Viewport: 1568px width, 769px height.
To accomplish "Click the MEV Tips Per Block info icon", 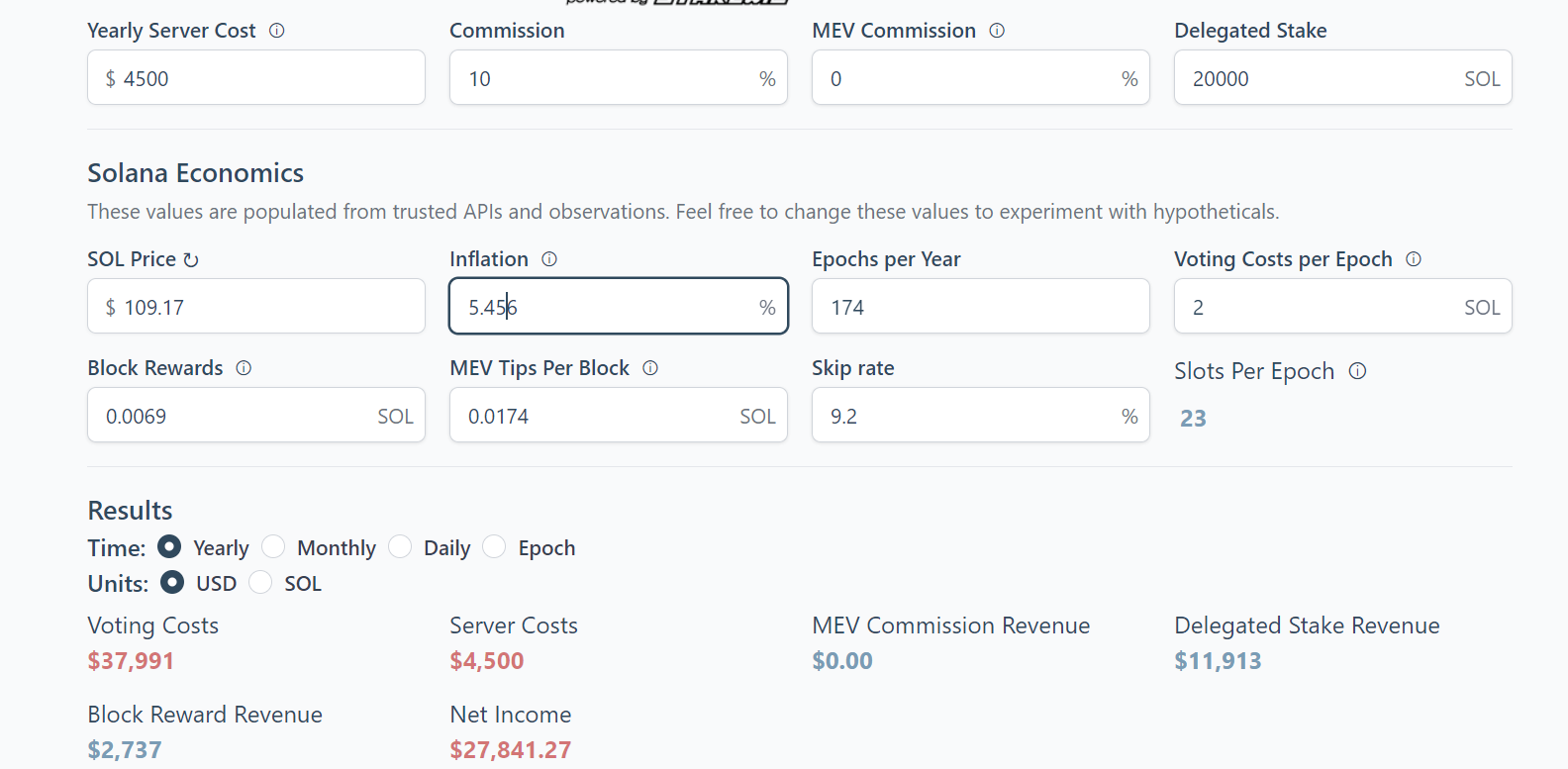I will click(x=650, y=368).
